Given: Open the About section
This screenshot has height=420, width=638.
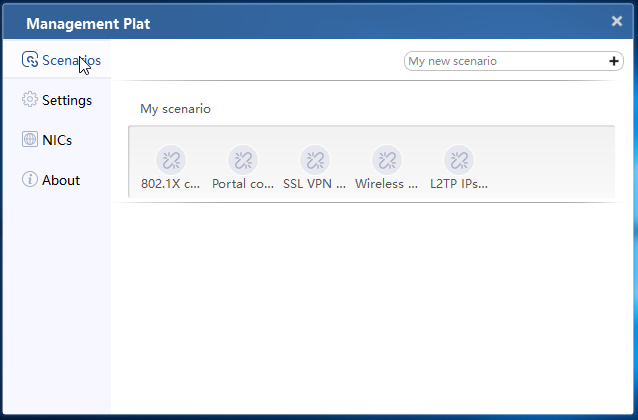Looking at the screenshot, I should (57, 179).
